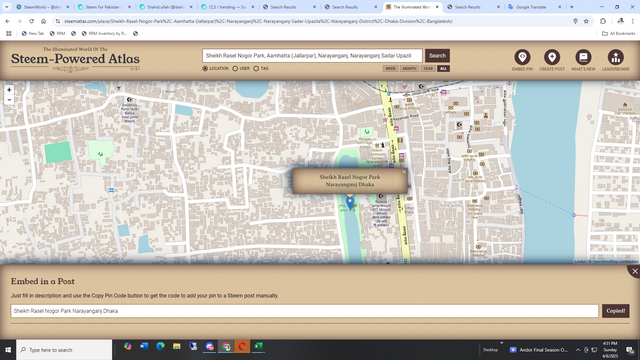Open the All Bookmarks folder
Viewport: 640px width, 360px height.
(x=618, y=33)
